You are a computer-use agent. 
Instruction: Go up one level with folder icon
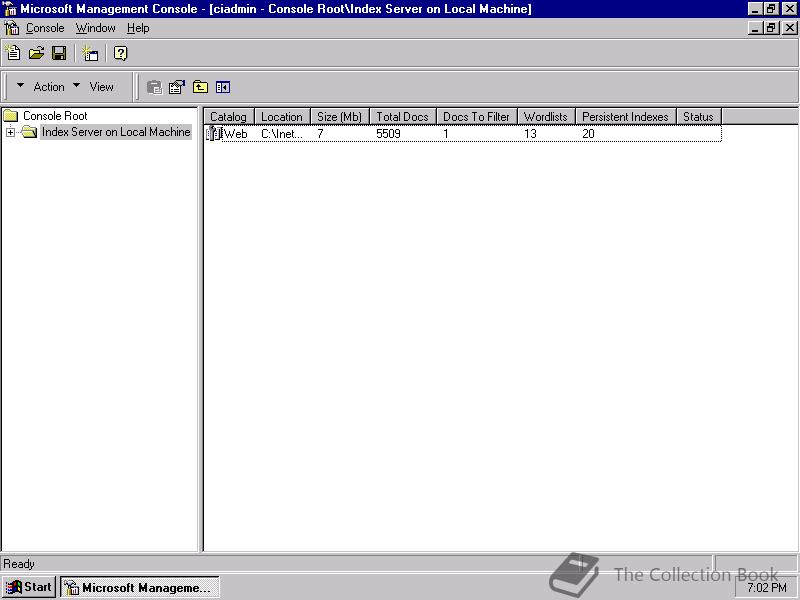click(x=200, y=87)
